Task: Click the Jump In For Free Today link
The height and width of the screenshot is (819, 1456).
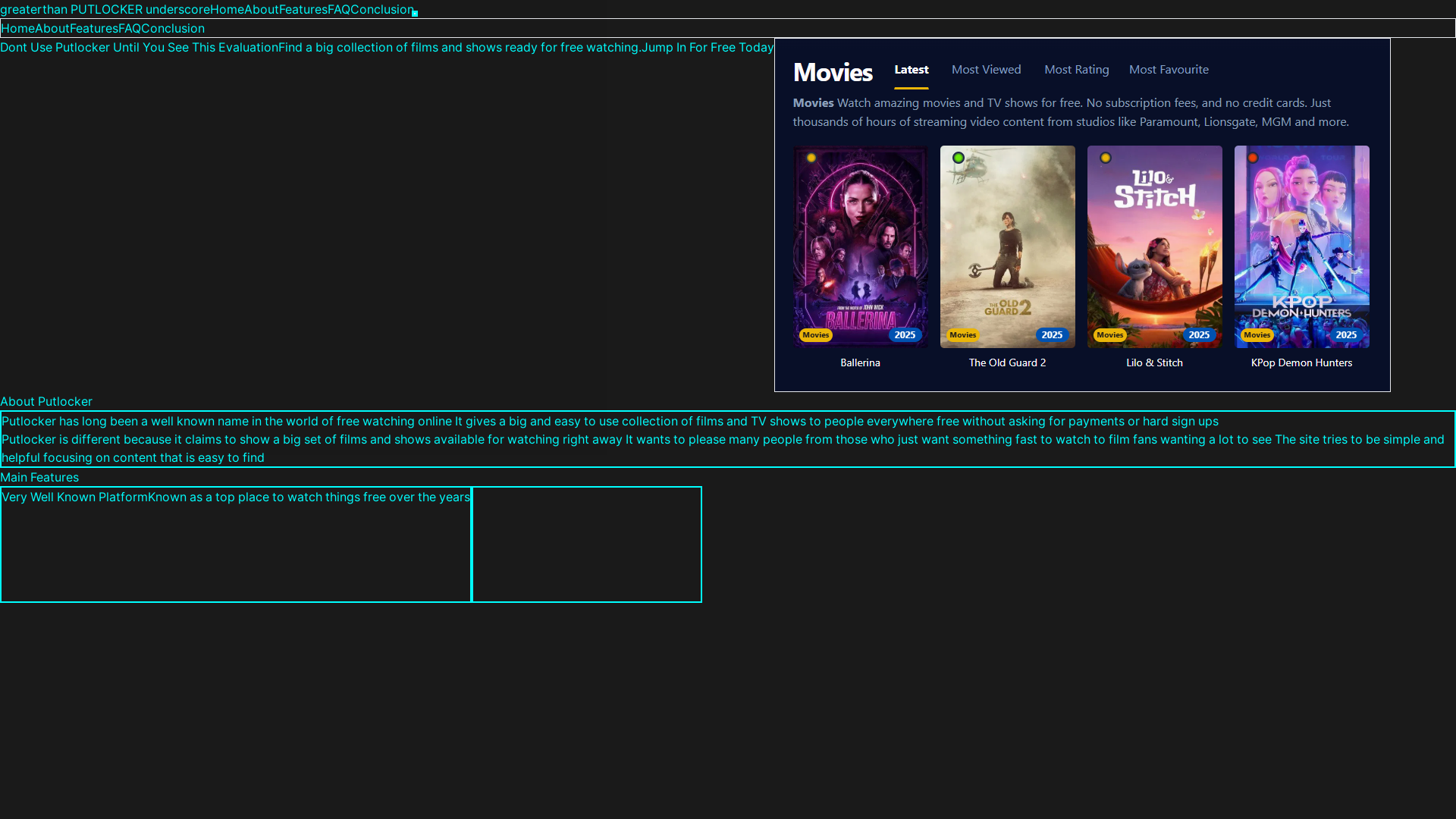Action: [708, 47]
